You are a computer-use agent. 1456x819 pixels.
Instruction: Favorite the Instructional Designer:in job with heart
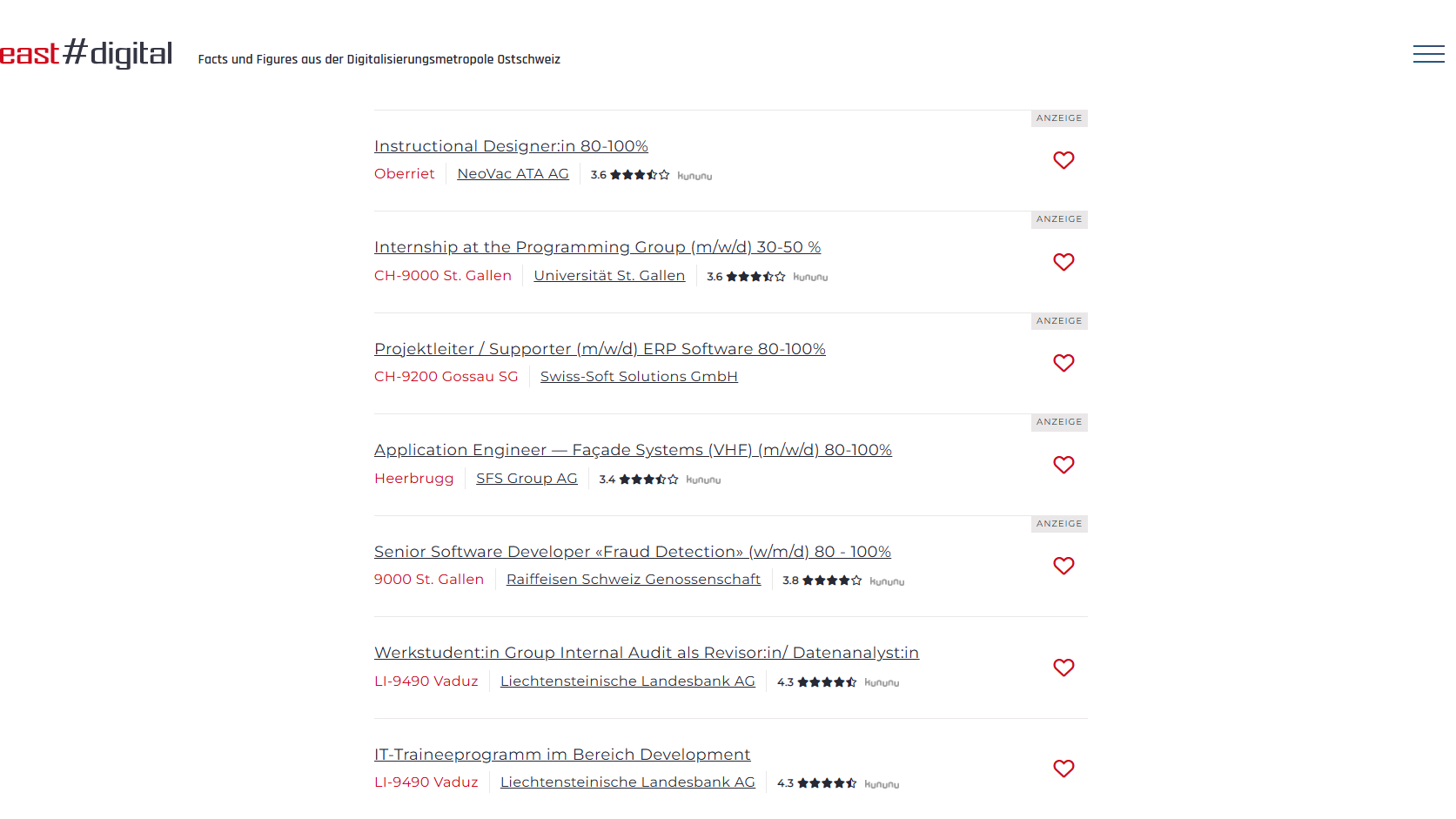(1063, 160)
